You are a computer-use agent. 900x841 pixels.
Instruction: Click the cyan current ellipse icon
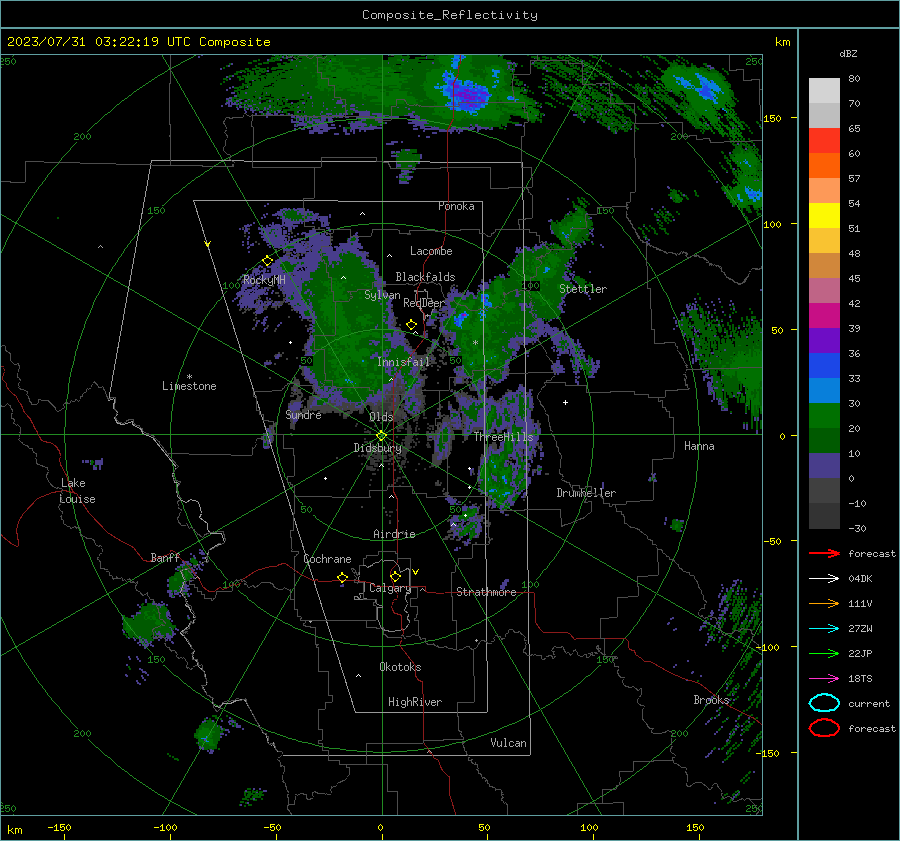click(824, 703)
